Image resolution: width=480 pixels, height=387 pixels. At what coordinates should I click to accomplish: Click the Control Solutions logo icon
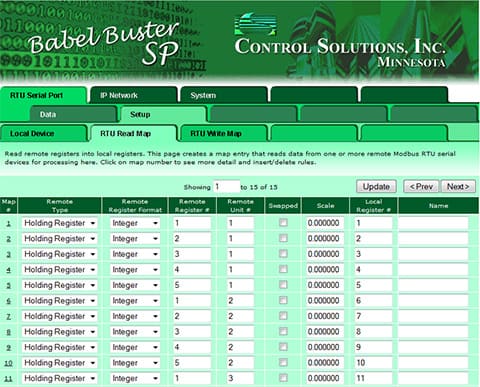coord(255,24)
